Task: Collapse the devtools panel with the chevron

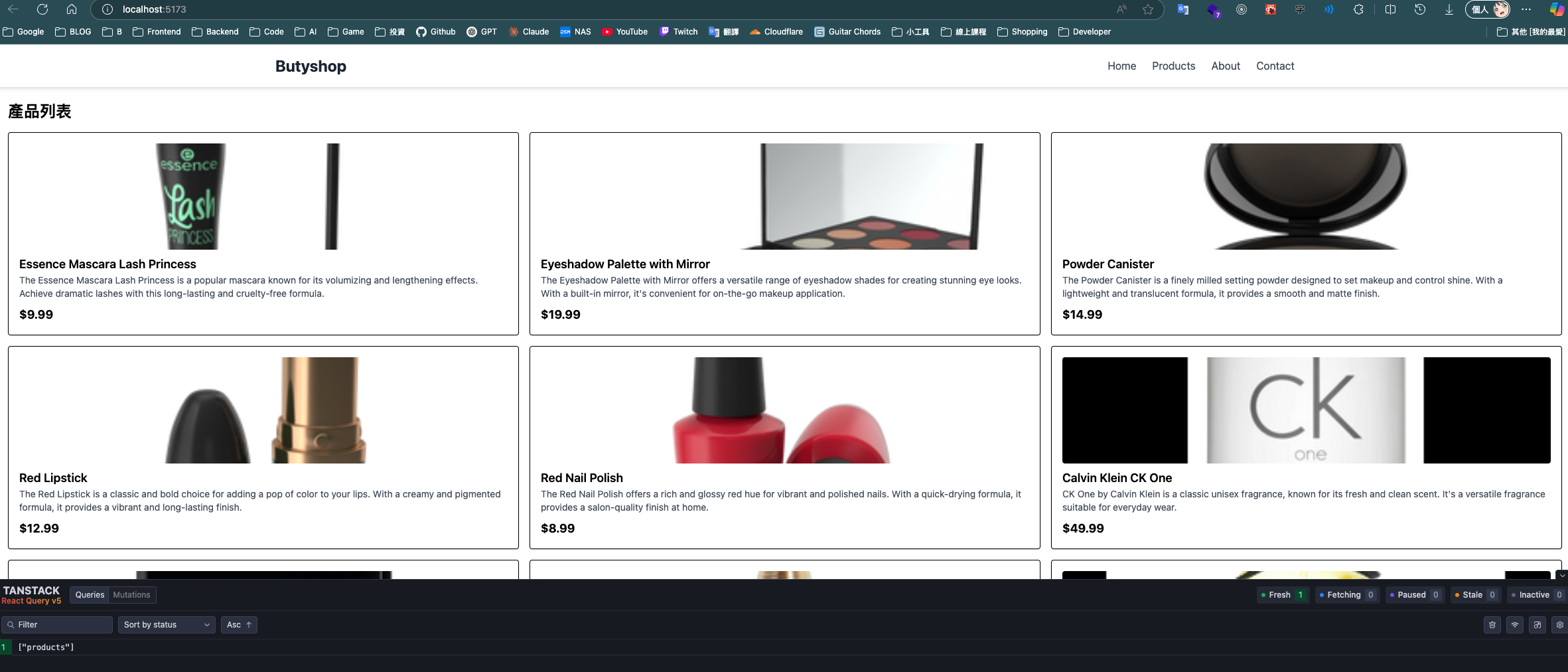Action: (x=1561, y=577)
